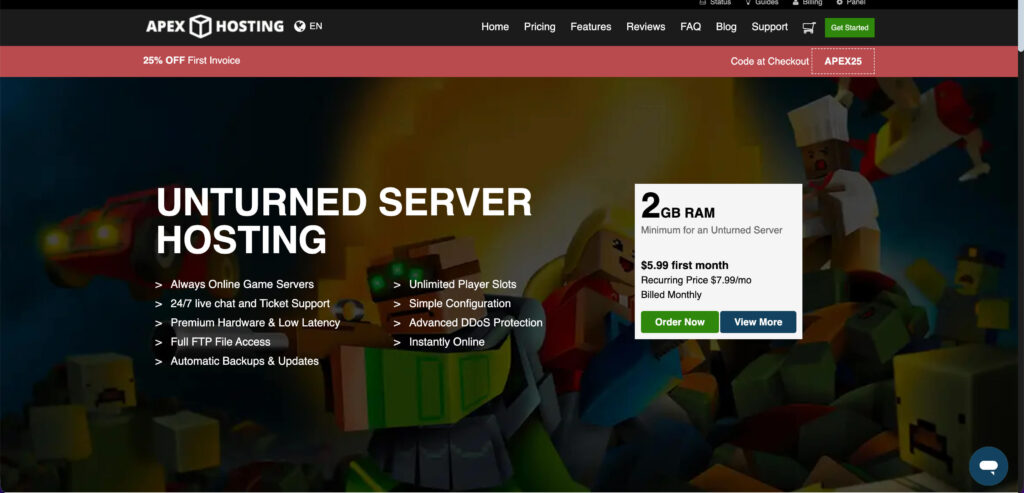
Task: Open the Blog menu item
Action: [x=726, y=27]
